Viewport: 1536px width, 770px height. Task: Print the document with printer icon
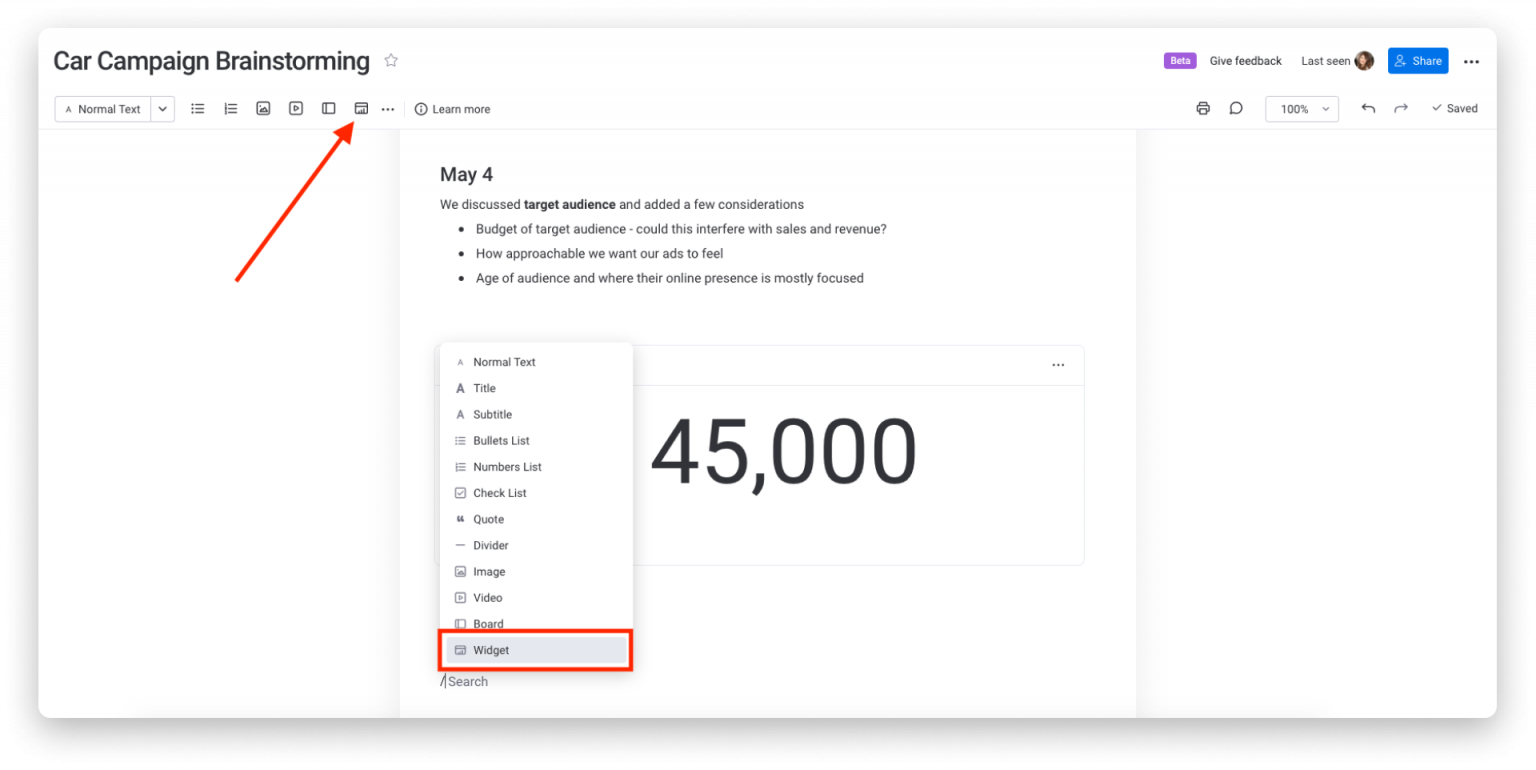tap(1203, 109)
